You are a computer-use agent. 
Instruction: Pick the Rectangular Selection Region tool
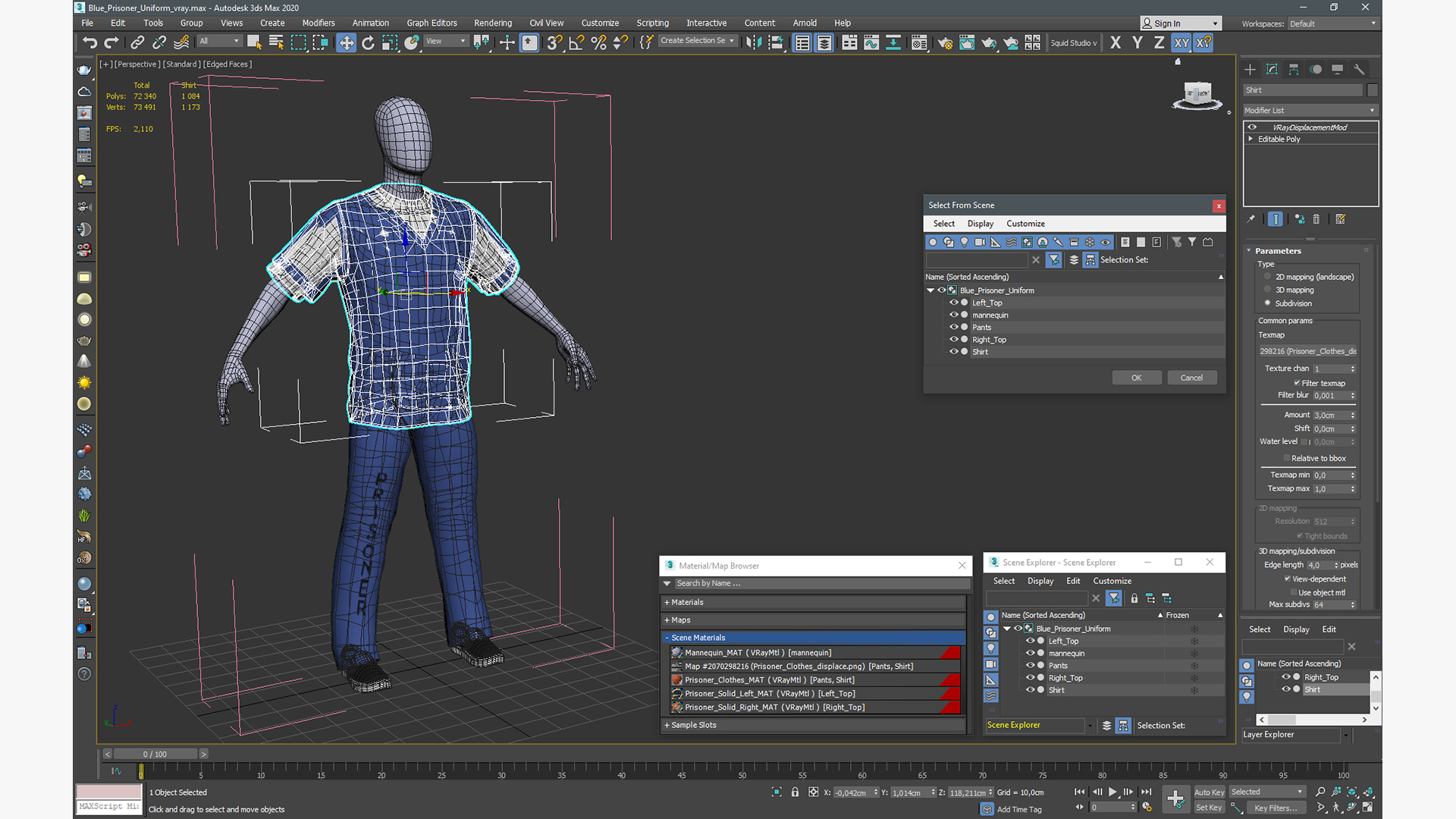[x=298, y=42]
